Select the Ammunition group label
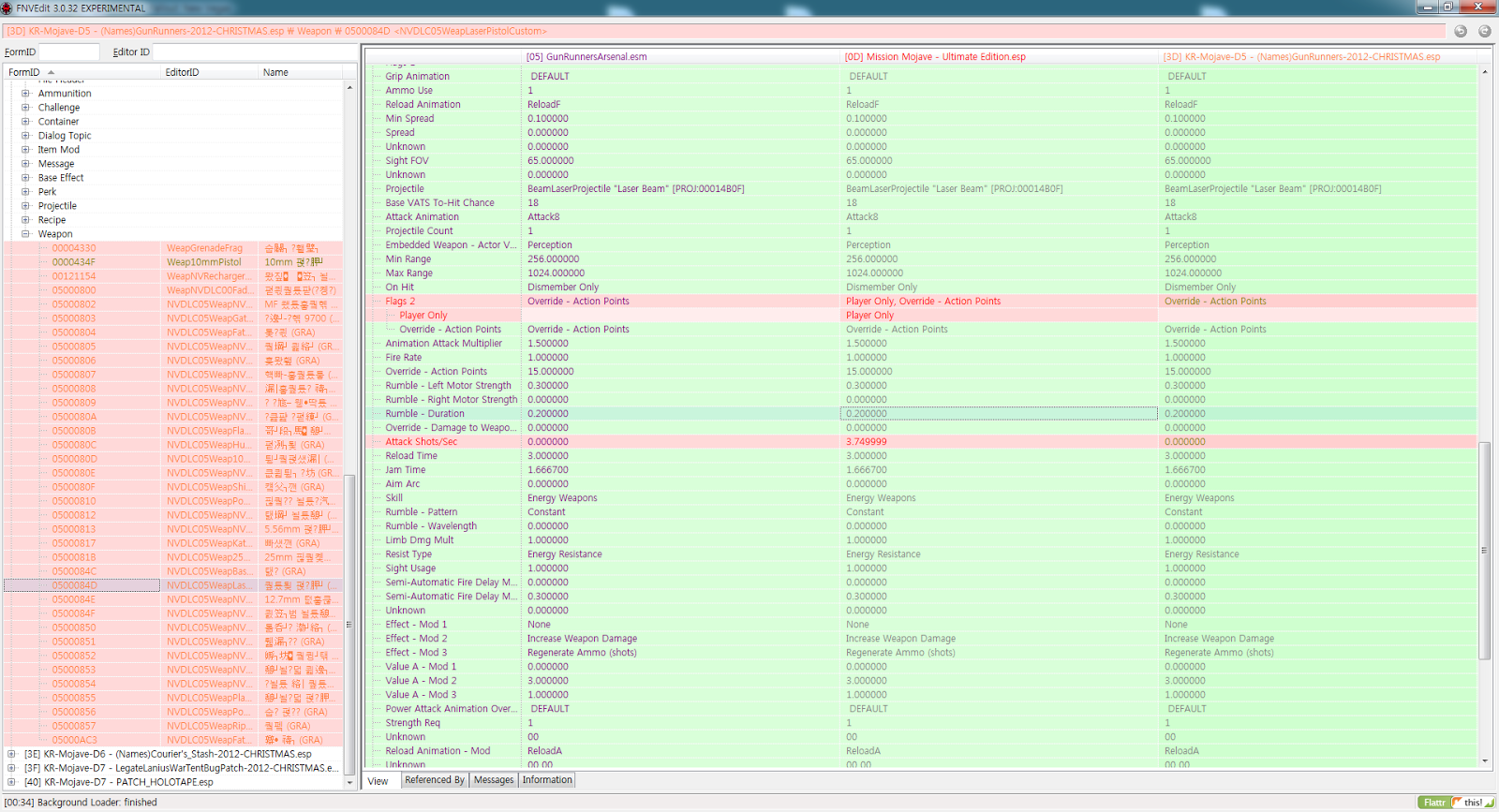Screen dimensions: 1499x812 (x=65, y=94)
